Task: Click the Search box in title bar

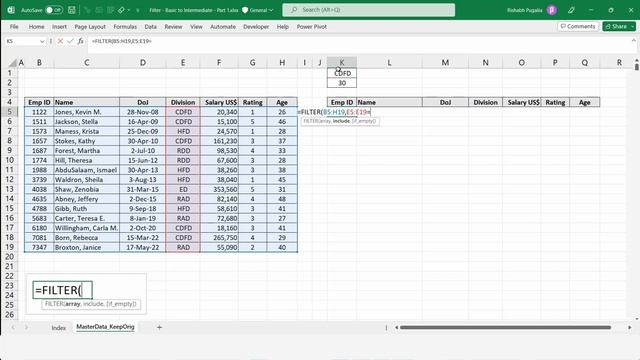Action: [x=369, y=10]
